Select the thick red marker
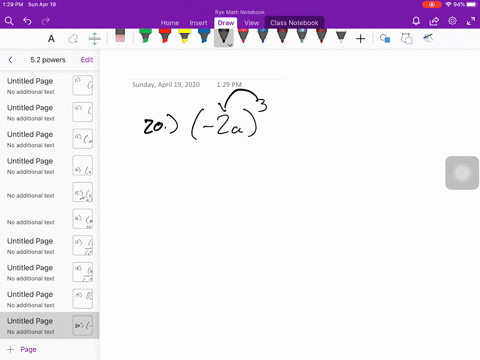480x360 pixels. pos(165,36)
